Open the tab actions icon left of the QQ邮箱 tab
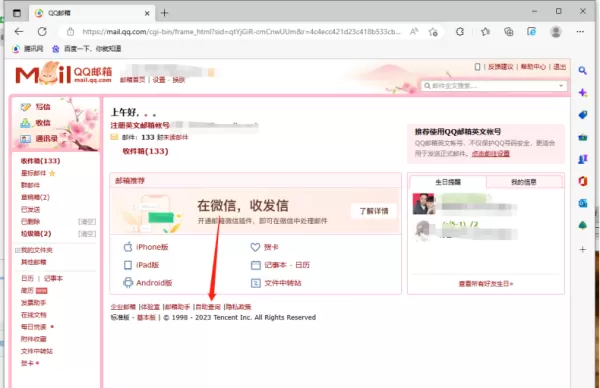The height and width of the screenshot is (388, 600). pos(17,13)
